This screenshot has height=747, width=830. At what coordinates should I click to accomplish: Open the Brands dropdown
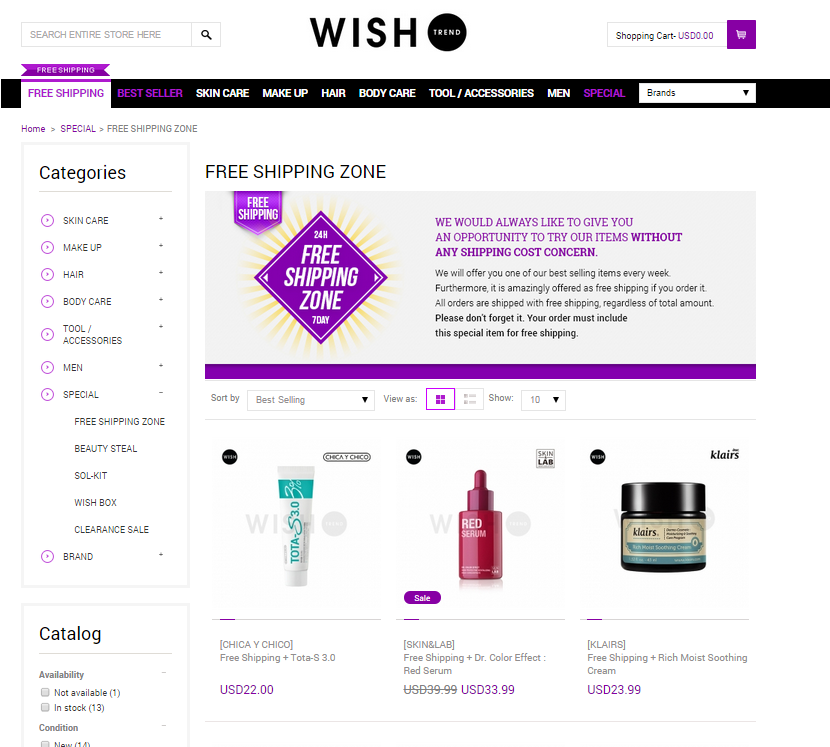[697, 93]
